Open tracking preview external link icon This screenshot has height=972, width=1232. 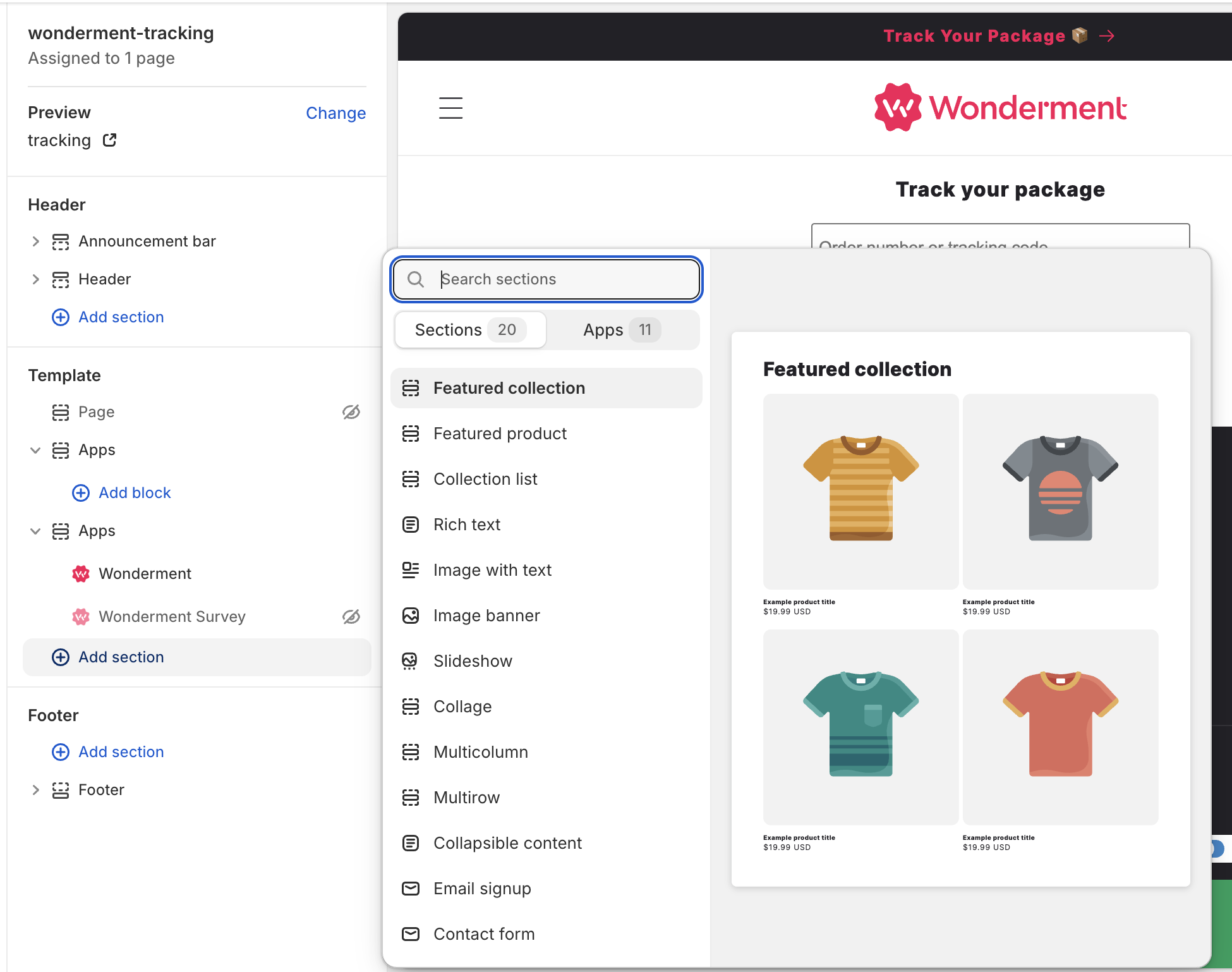pyautogui.click(x=109, y=140)
